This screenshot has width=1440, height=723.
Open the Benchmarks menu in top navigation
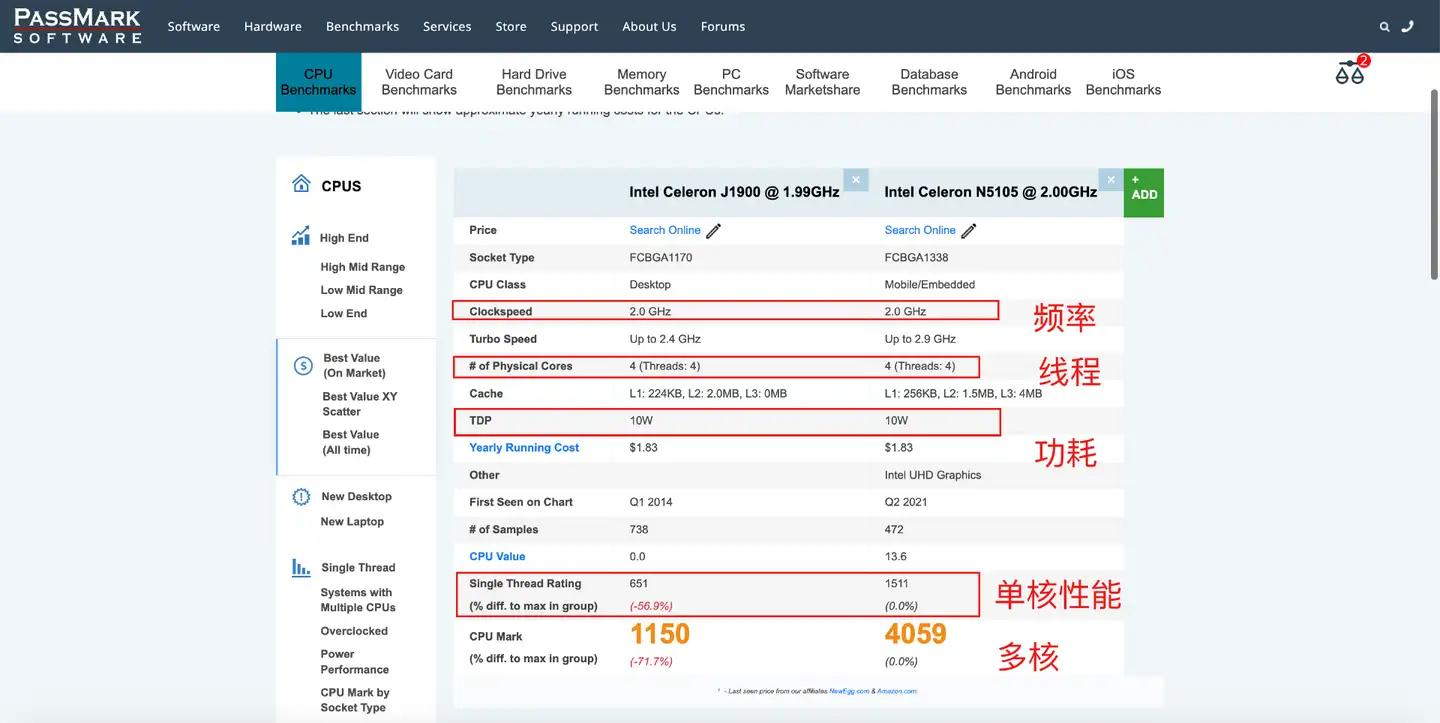click(362, 27)
